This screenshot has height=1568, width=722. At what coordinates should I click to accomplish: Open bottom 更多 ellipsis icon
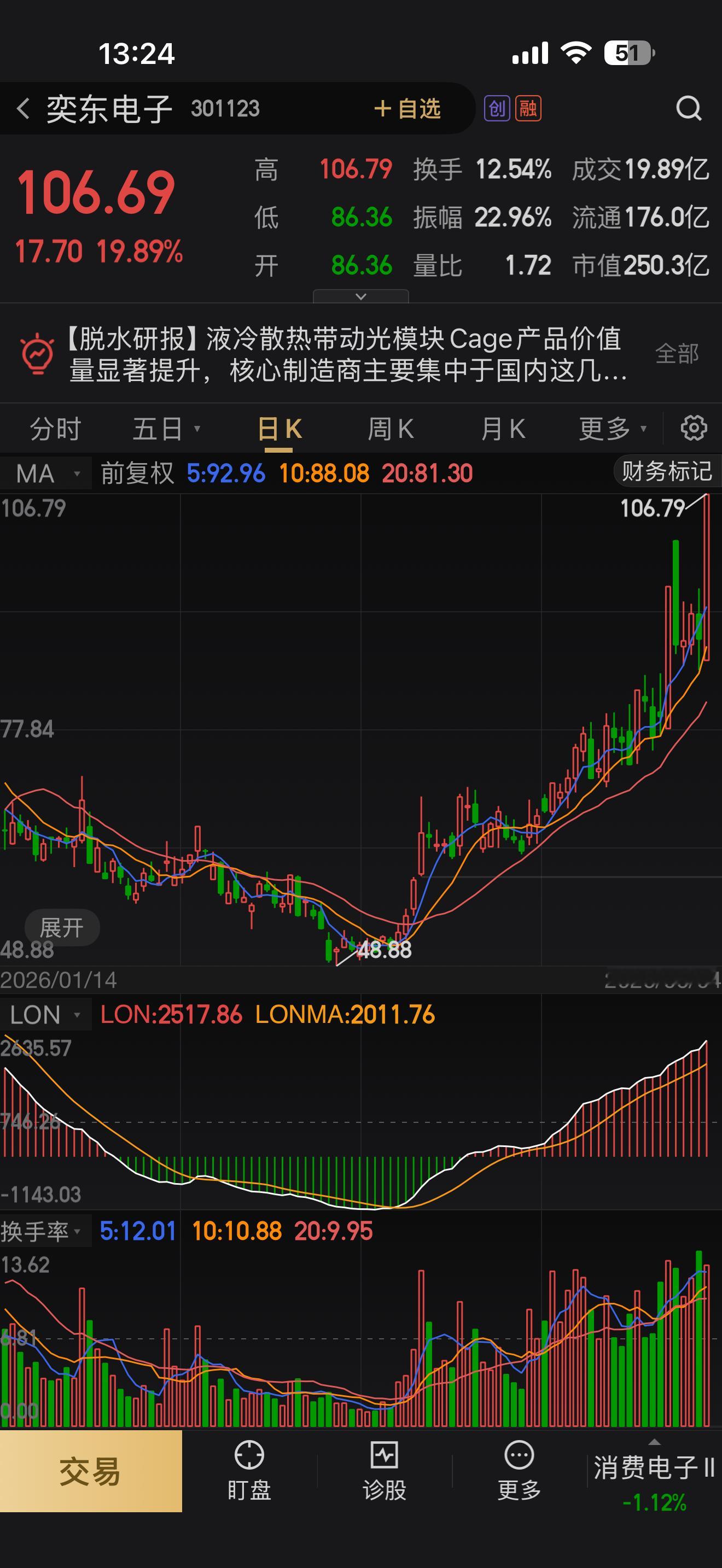click(x=519, y=1471)
